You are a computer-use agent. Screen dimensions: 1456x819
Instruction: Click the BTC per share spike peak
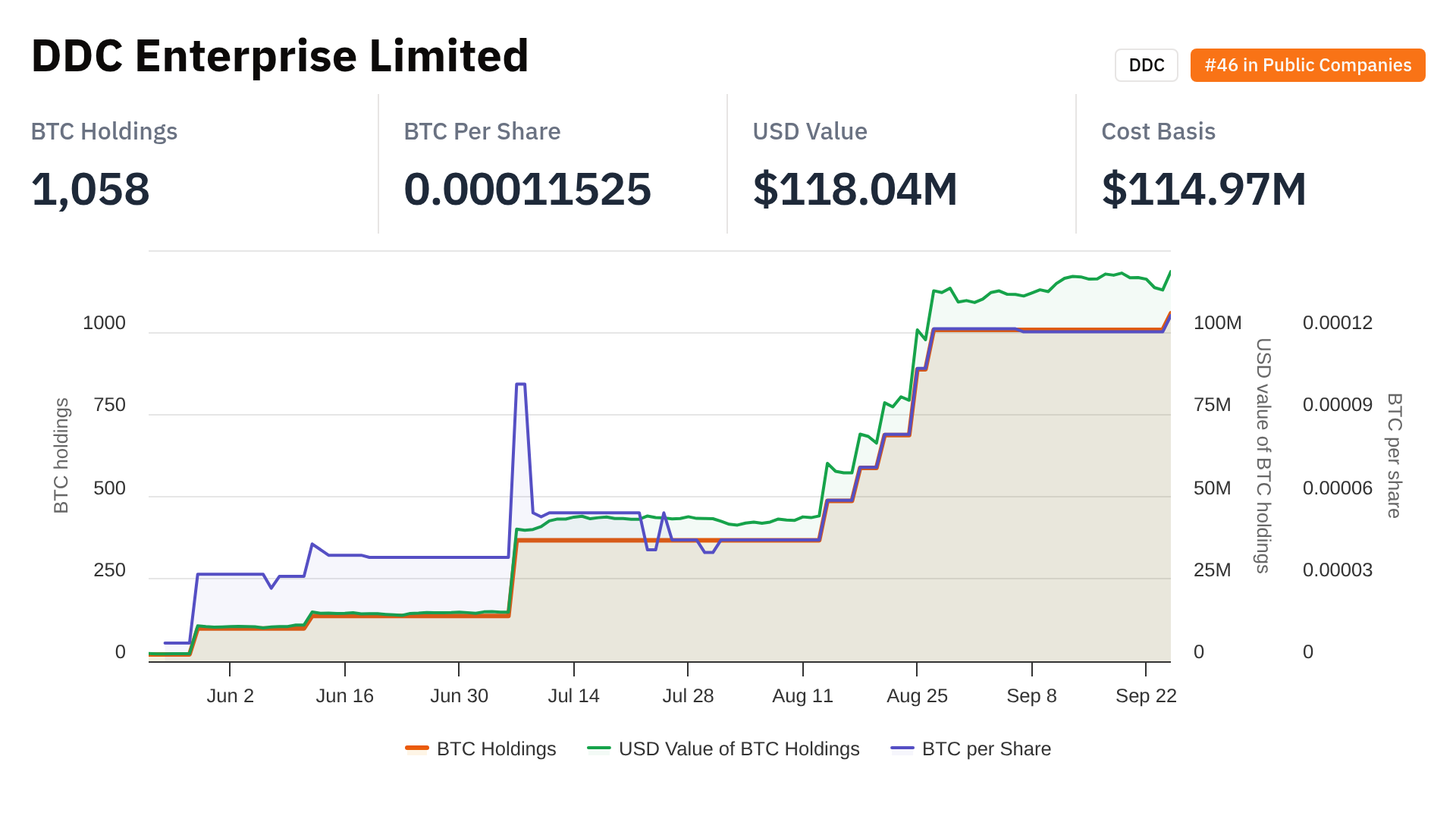click(x=520, y=384)
